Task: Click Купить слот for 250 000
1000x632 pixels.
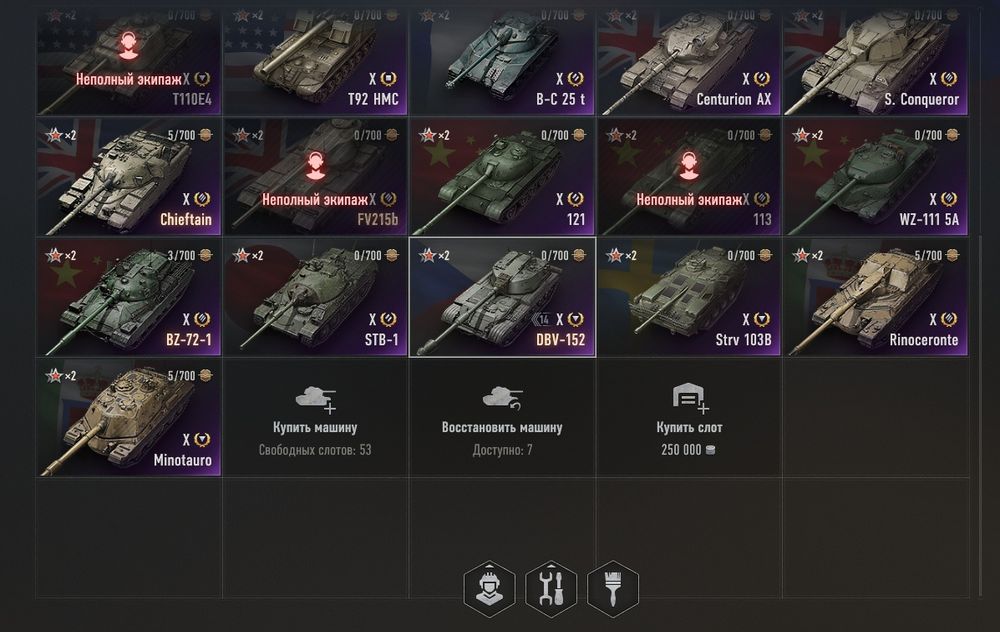Action: [x=689, y=418]
